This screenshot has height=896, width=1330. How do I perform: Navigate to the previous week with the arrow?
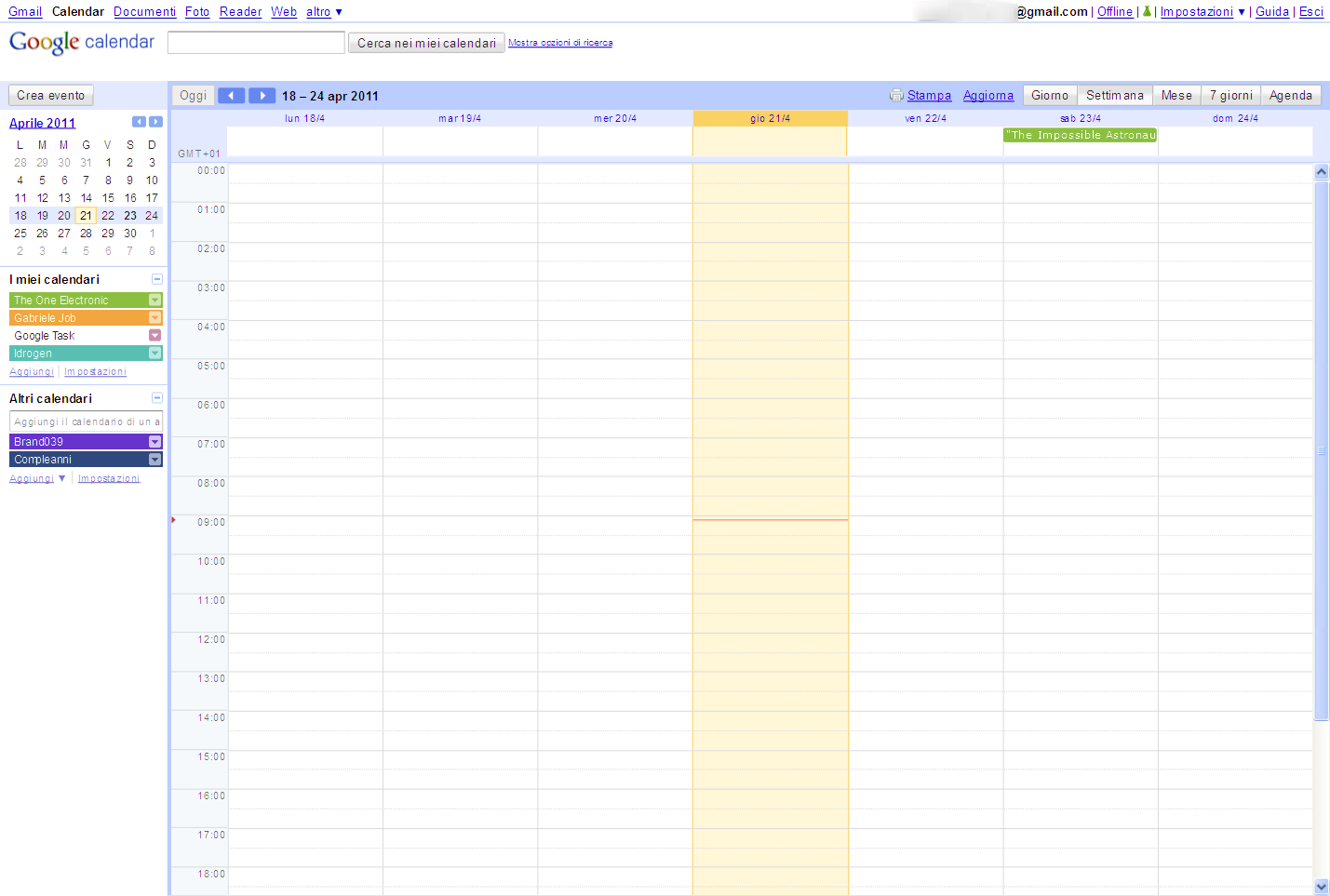pyautogui.click(x=231, y=95)
